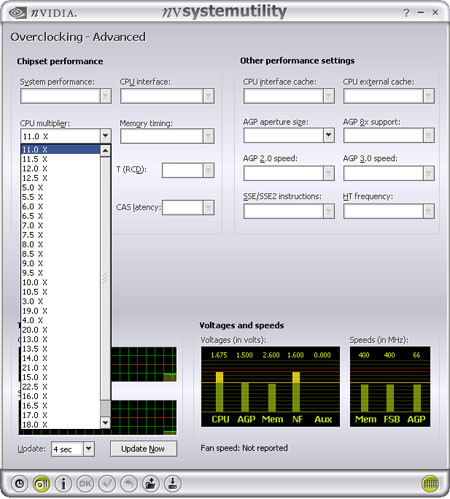Choose 12.5 X from the multiplier list
Screen dimensions: 450x499
(60, 178)
